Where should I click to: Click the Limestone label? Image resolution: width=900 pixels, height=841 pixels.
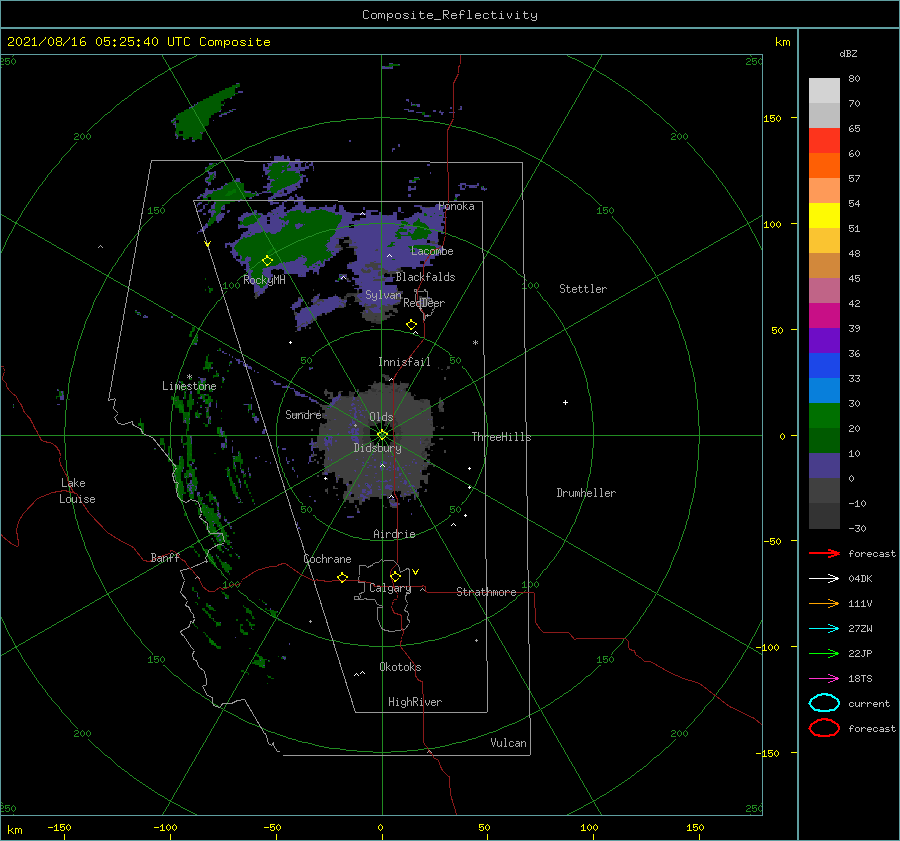coord(189,386)
